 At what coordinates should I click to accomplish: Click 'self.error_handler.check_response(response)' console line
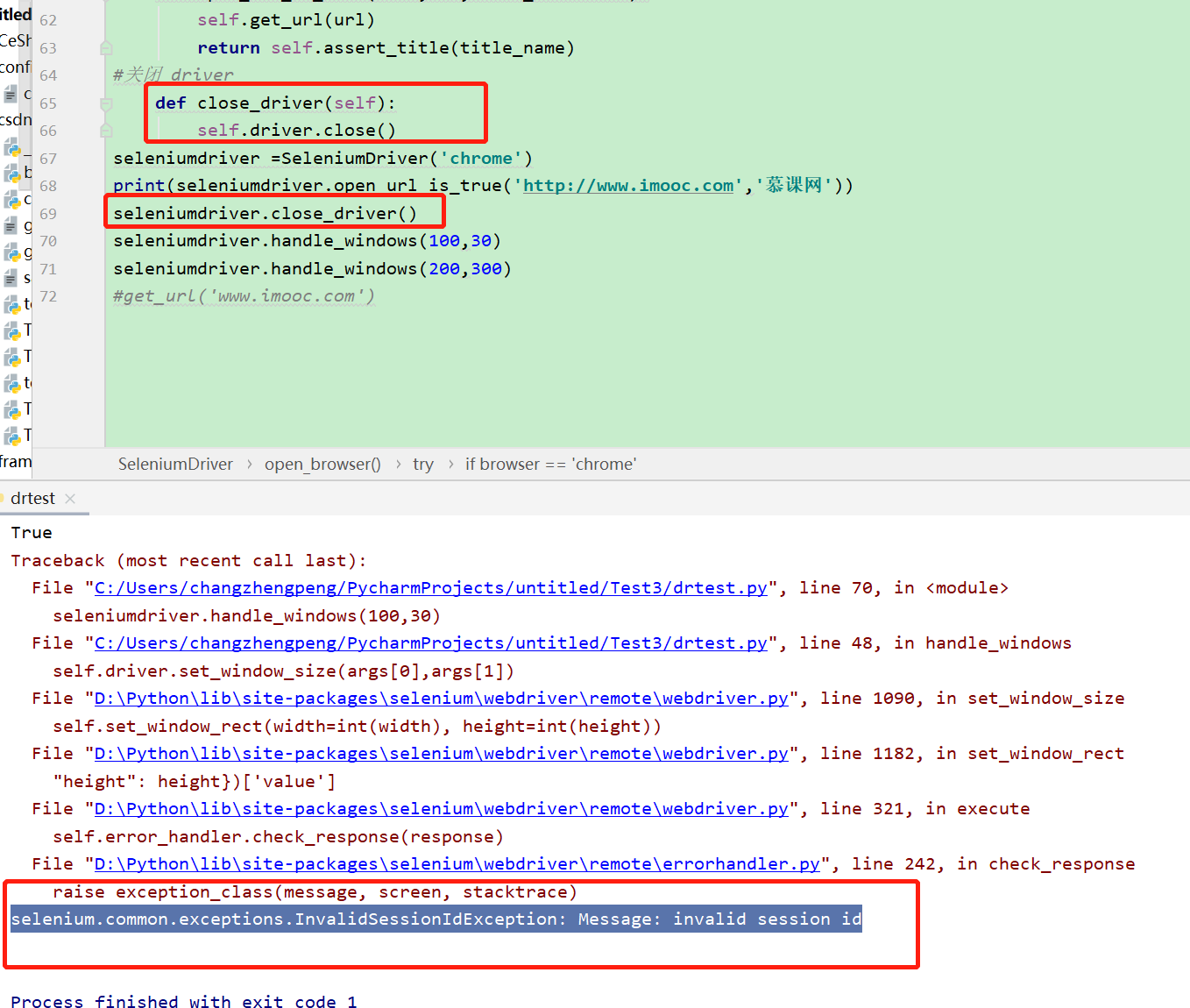pos(278,837)
